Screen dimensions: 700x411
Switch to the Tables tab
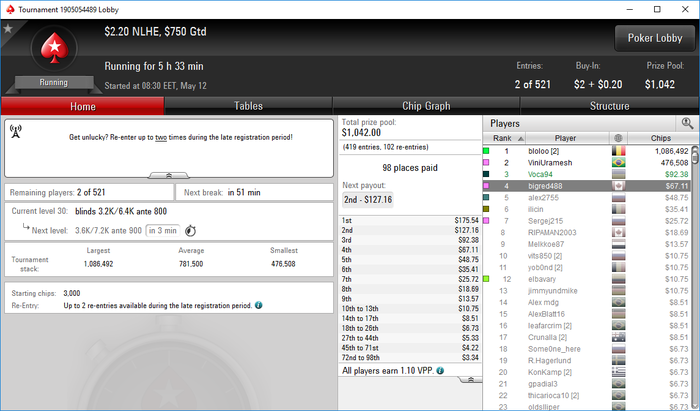click(x=248, y=106)
